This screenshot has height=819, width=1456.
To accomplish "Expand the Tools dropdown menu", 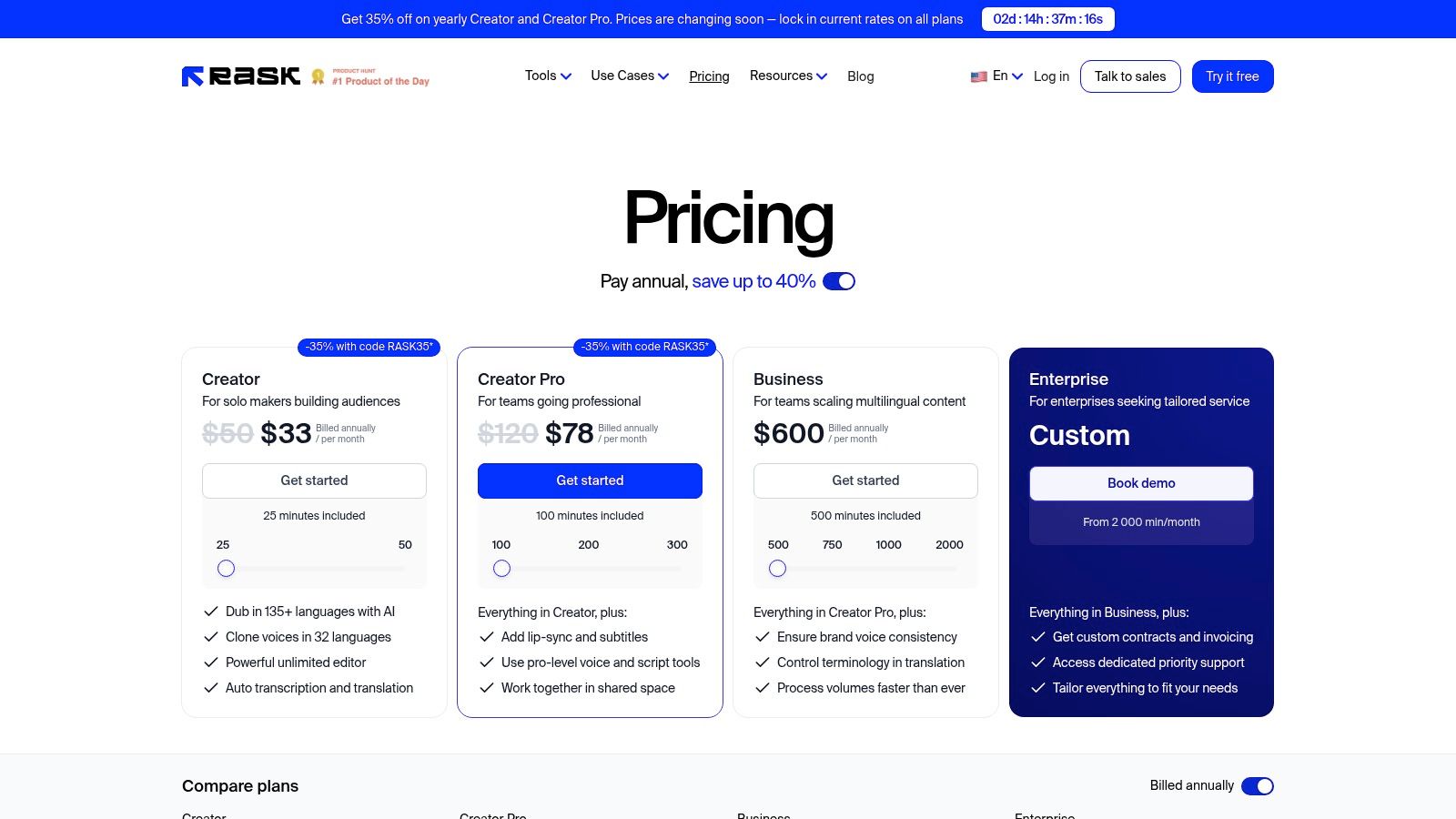I will click(x=548, y=76).
